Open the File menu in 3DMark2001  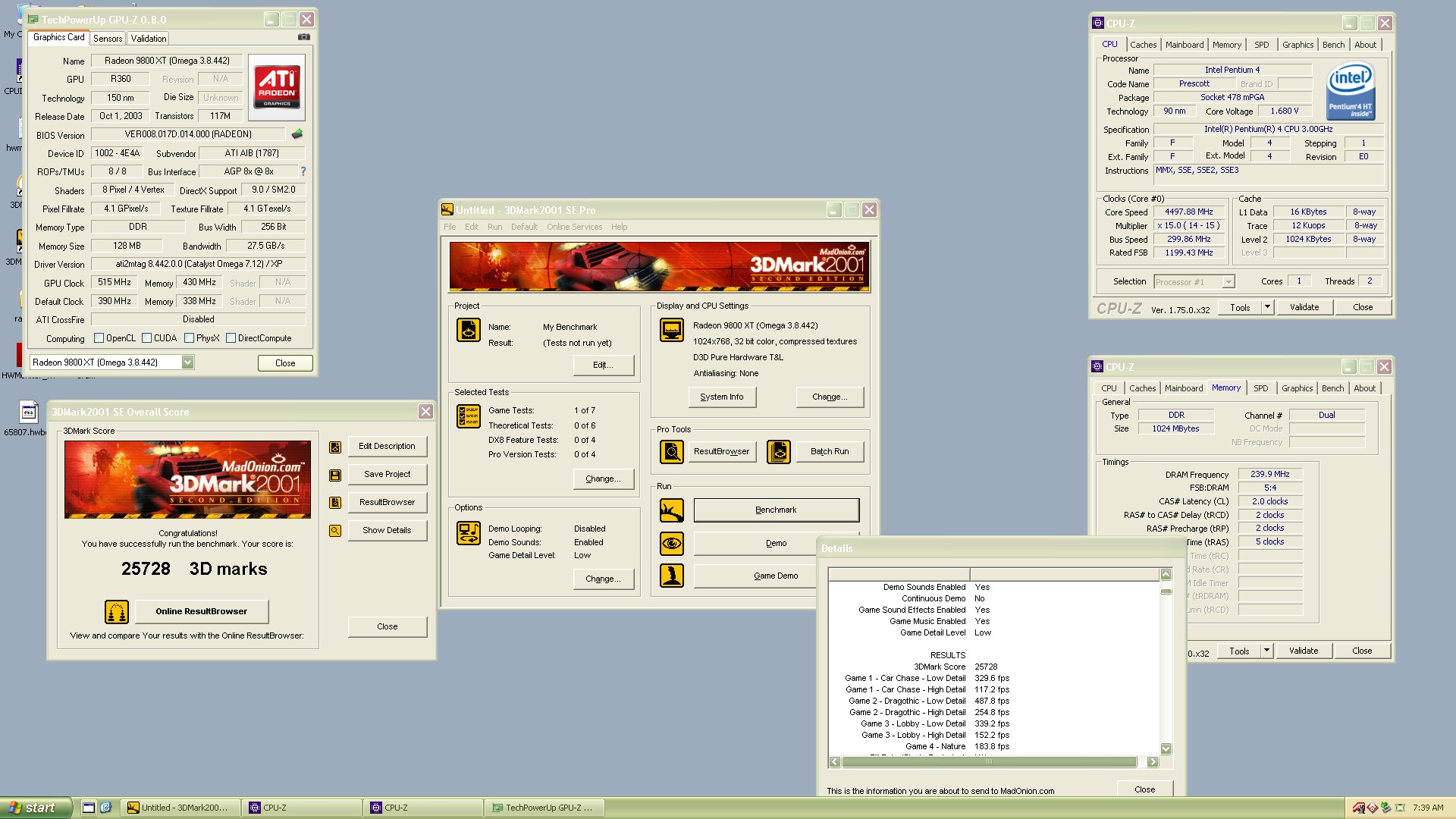450,227
